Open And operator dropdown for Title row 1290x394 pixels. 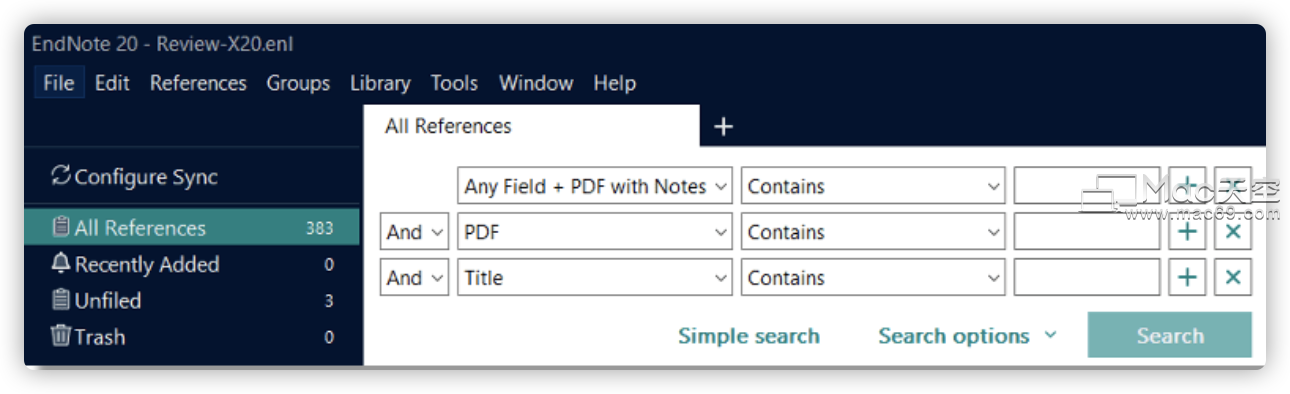tap(415, 278)
